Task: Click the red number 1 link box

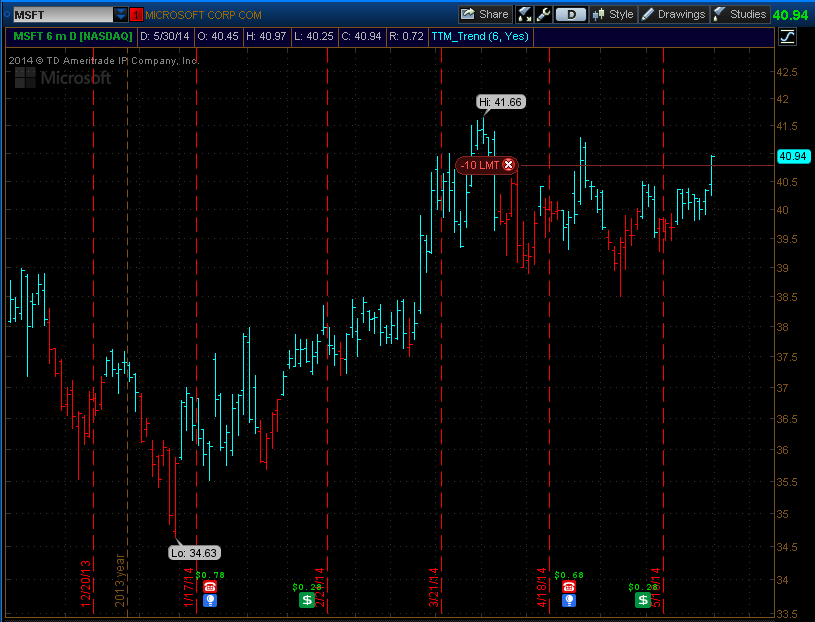Action: click(136, 15)
